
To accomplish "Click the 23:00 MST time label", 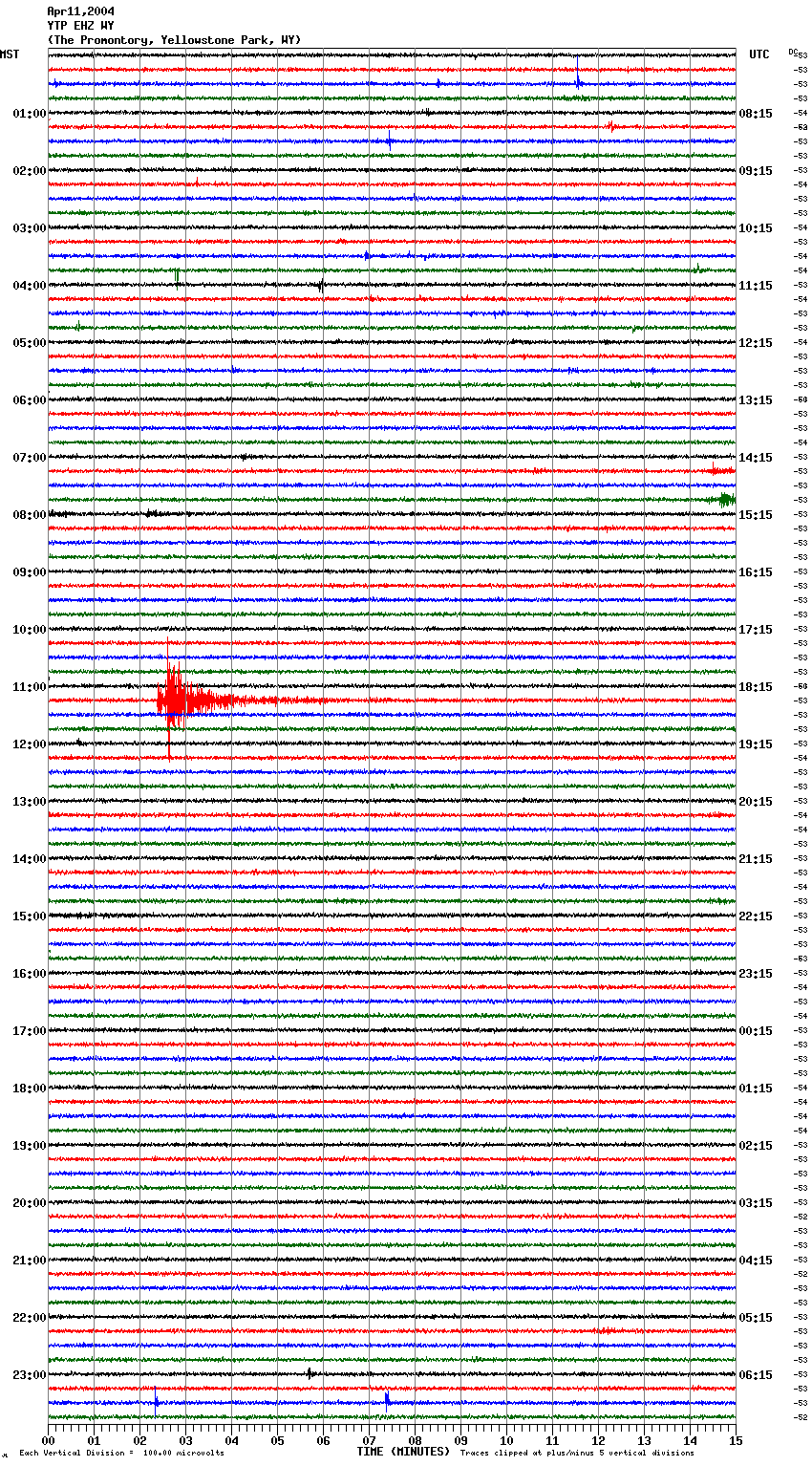I will [x=30, y=1375].
